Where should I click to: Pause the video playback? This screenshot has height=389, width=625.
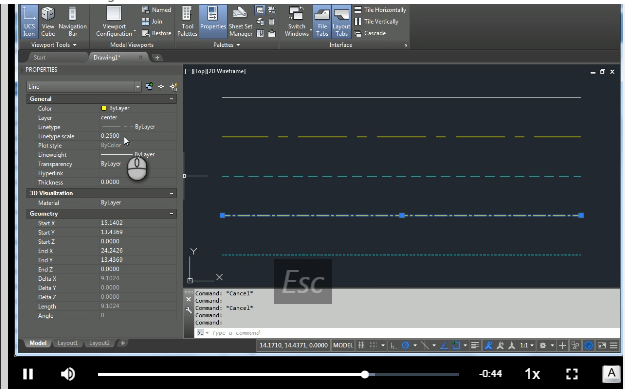[x=28, y=374]
